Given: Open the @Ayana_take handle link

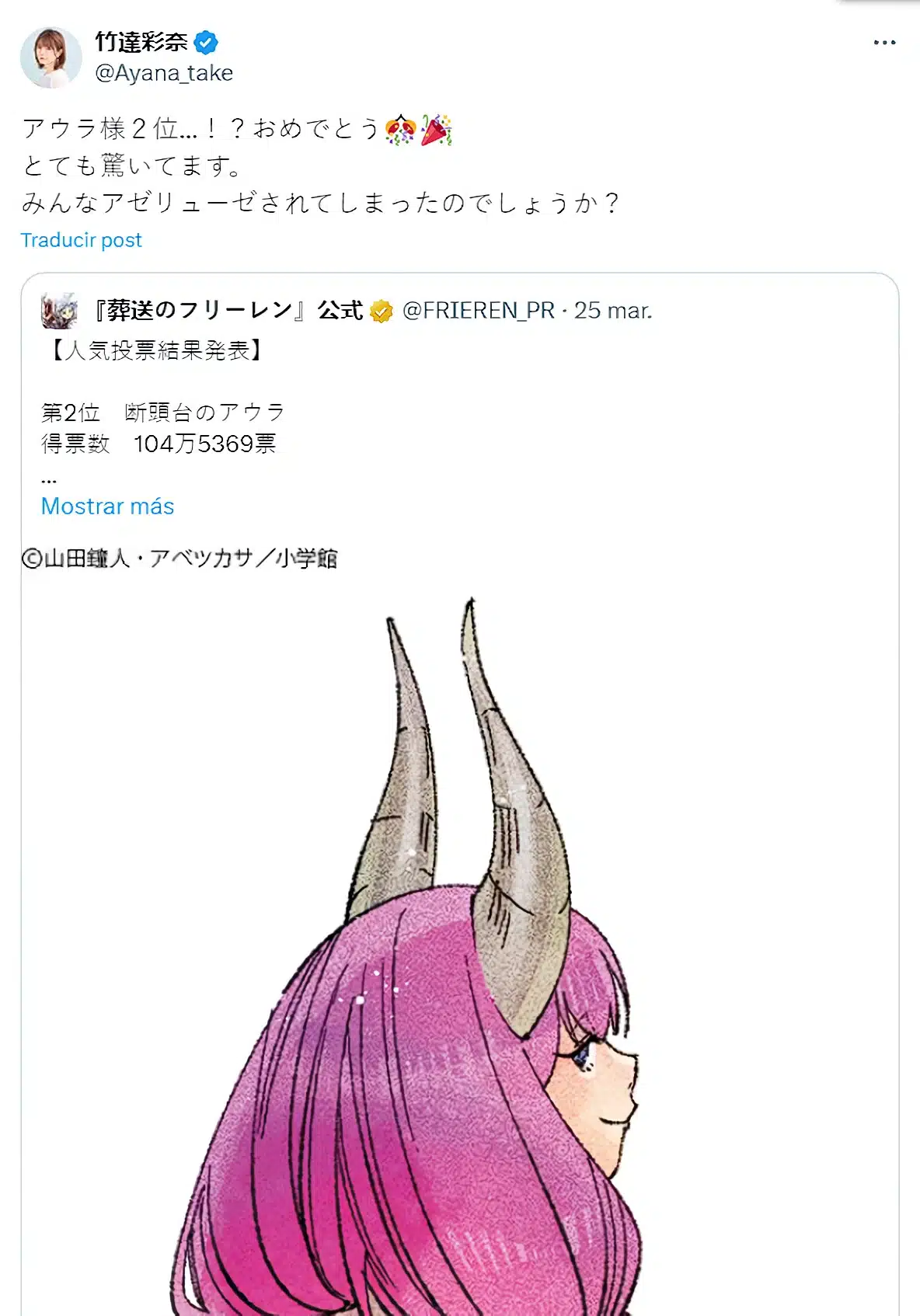Looking at the screenshot, I should (164, 73).
